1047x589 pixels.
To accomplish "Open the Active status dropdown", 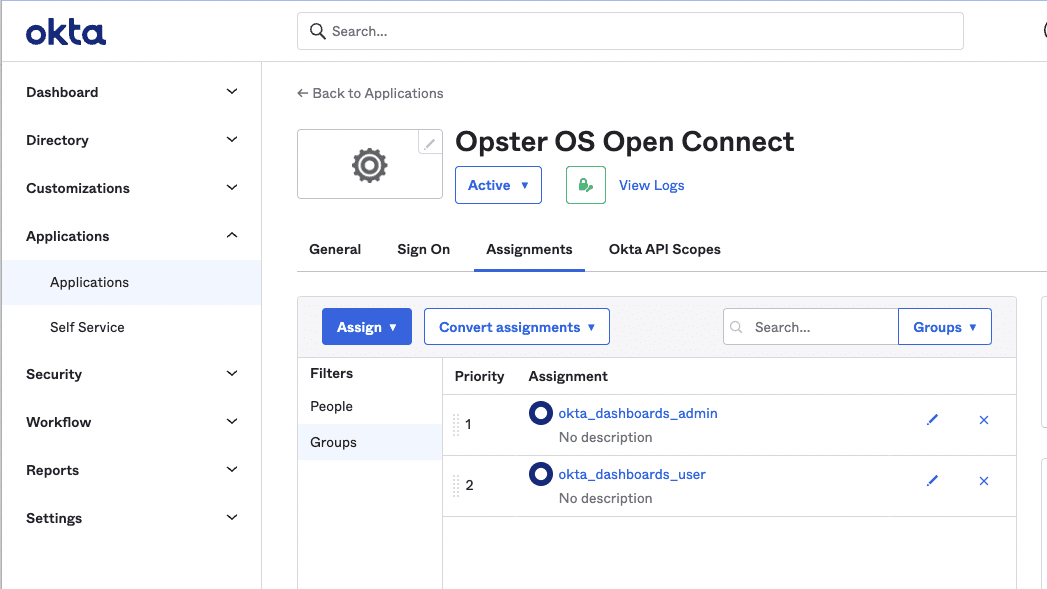I will [498, 184].
